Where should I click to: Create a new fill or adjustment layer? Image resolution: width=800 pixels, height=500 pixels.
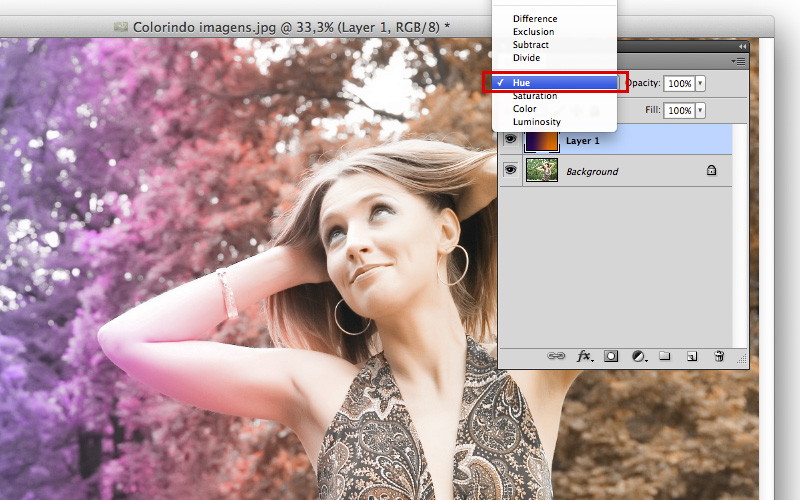pyautogui.click(x=639, y=356)
